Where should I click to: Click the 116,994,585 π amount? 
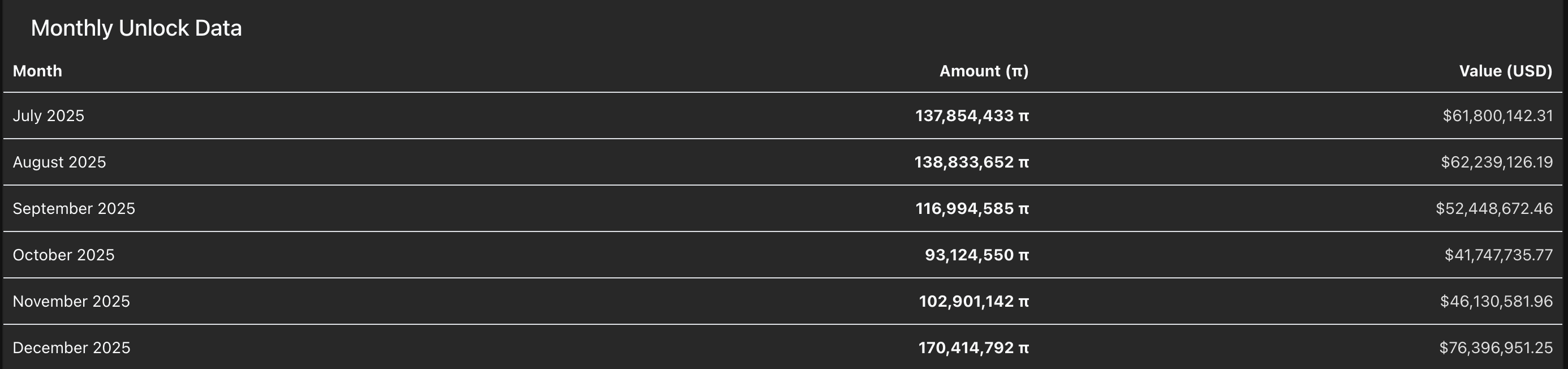(971, 209)
